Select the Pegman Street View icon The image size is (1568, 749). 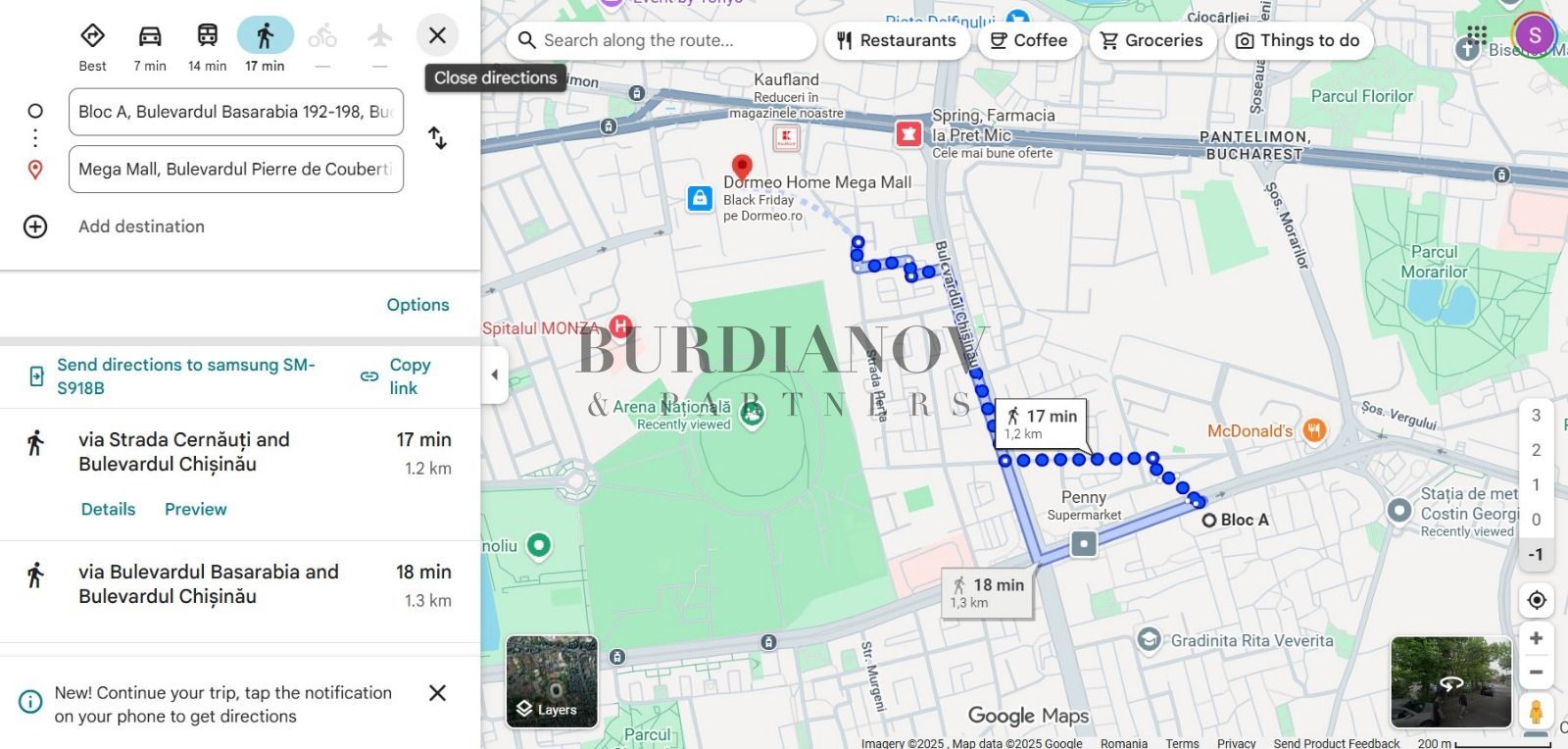coord(1537,710)
